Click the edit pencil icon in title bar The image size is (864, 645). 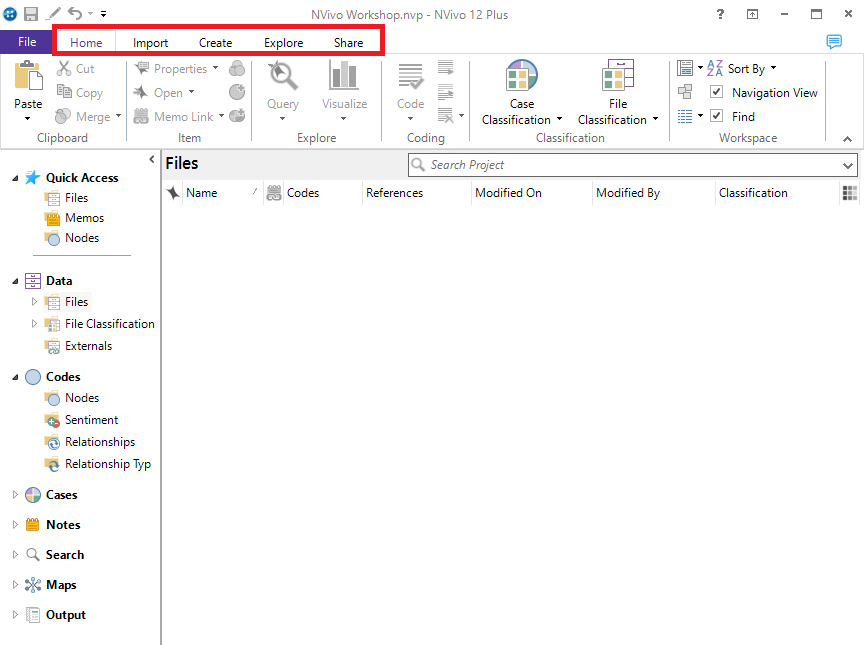click(53, 13)
